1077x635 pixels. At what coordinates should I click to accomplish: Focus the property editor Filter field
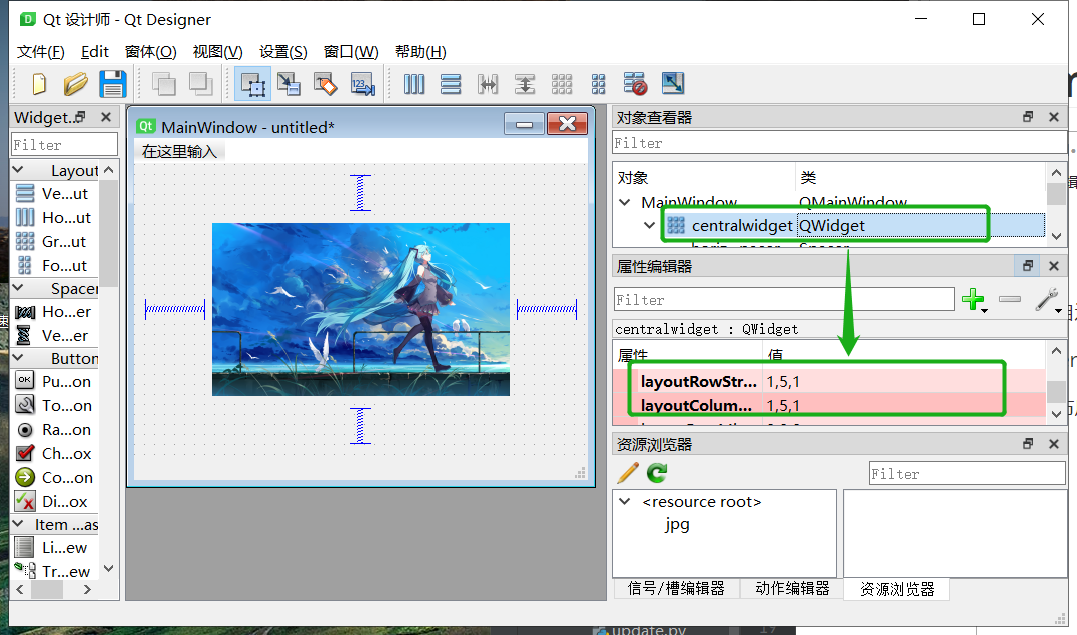click(x=784, y=300)
